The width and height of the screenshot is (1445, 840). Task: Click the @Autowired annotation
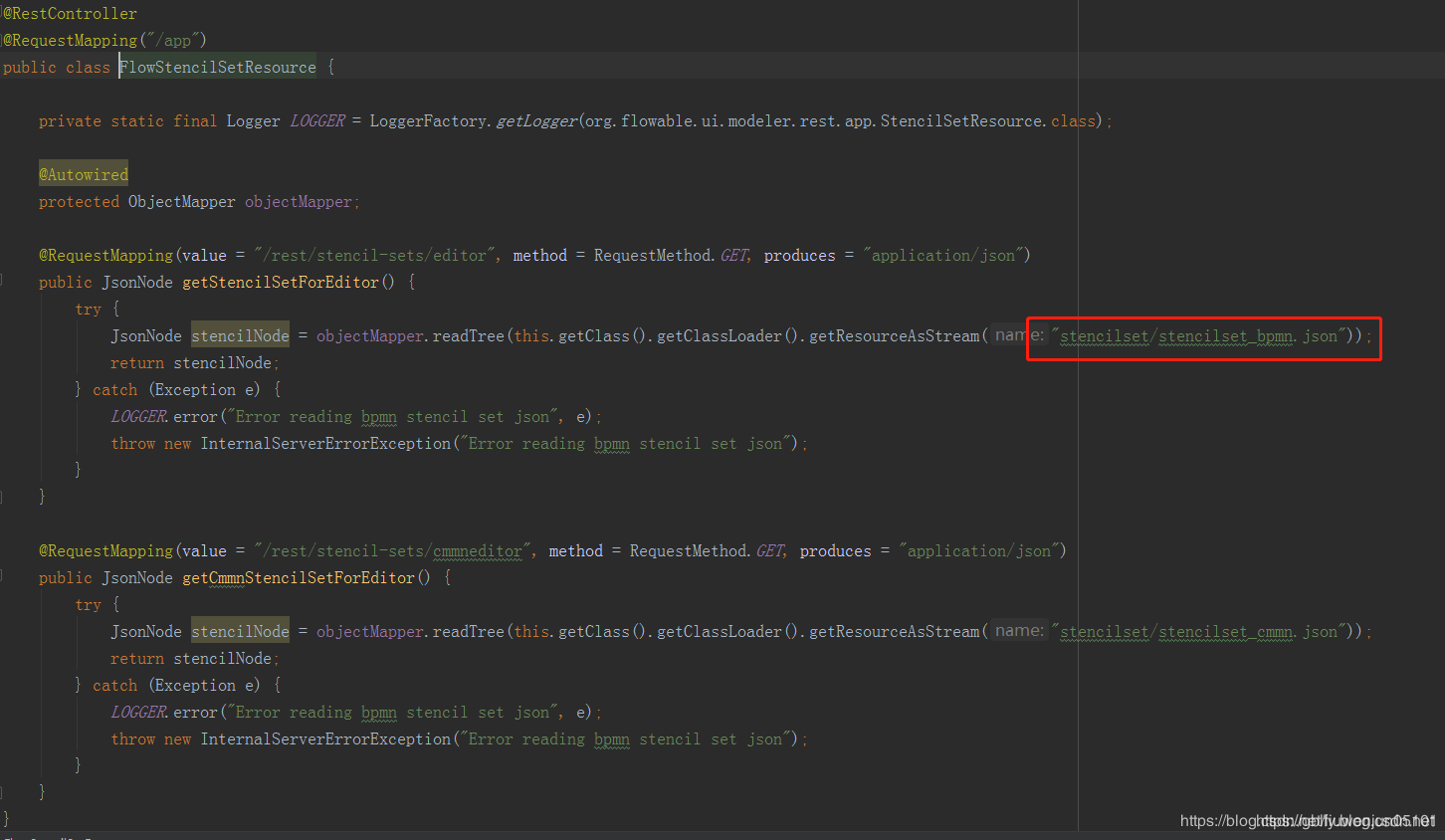[x=84, y=174]
